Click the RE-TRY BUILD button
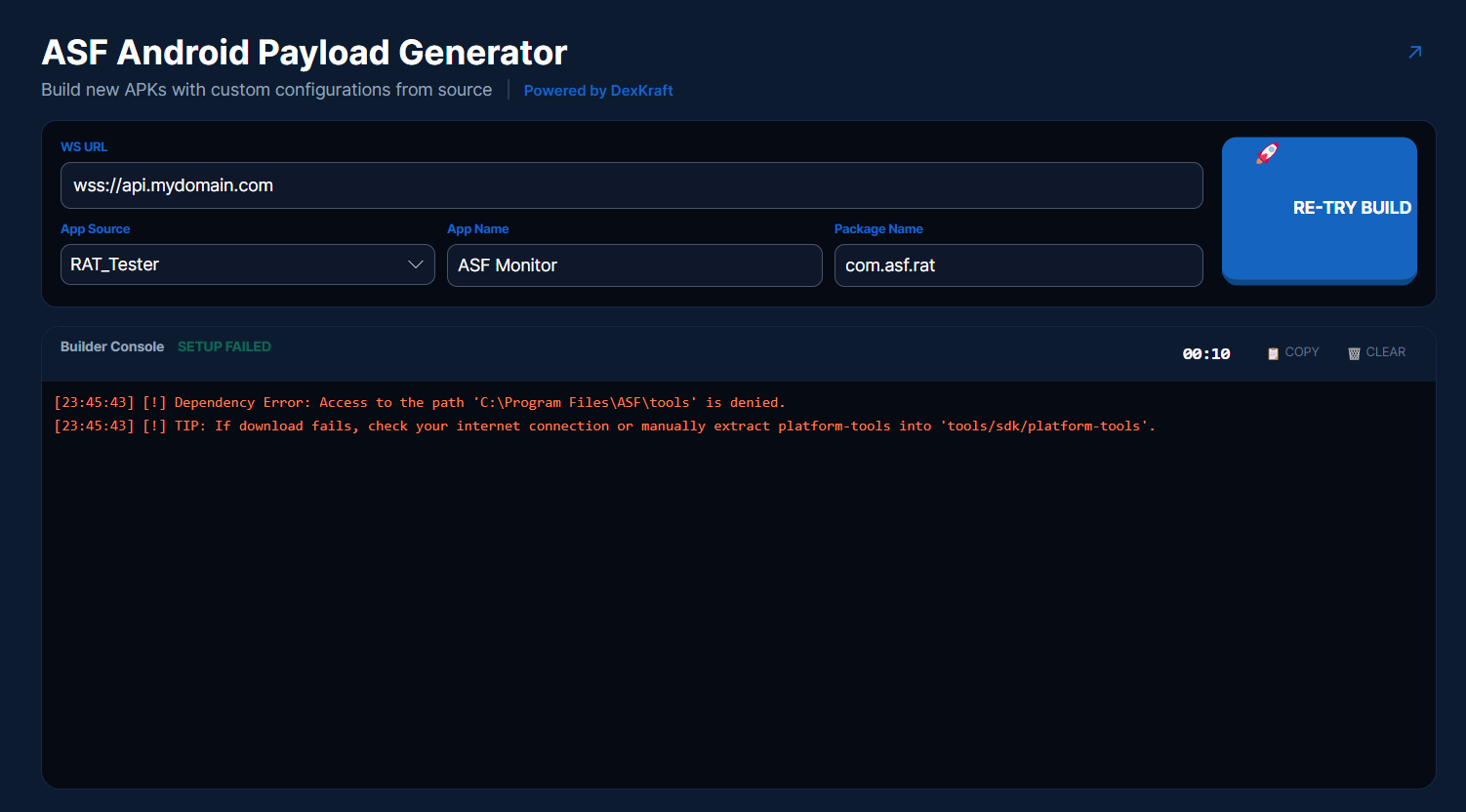This screenshot has width=1466, height=812. tap(1320, 211)
